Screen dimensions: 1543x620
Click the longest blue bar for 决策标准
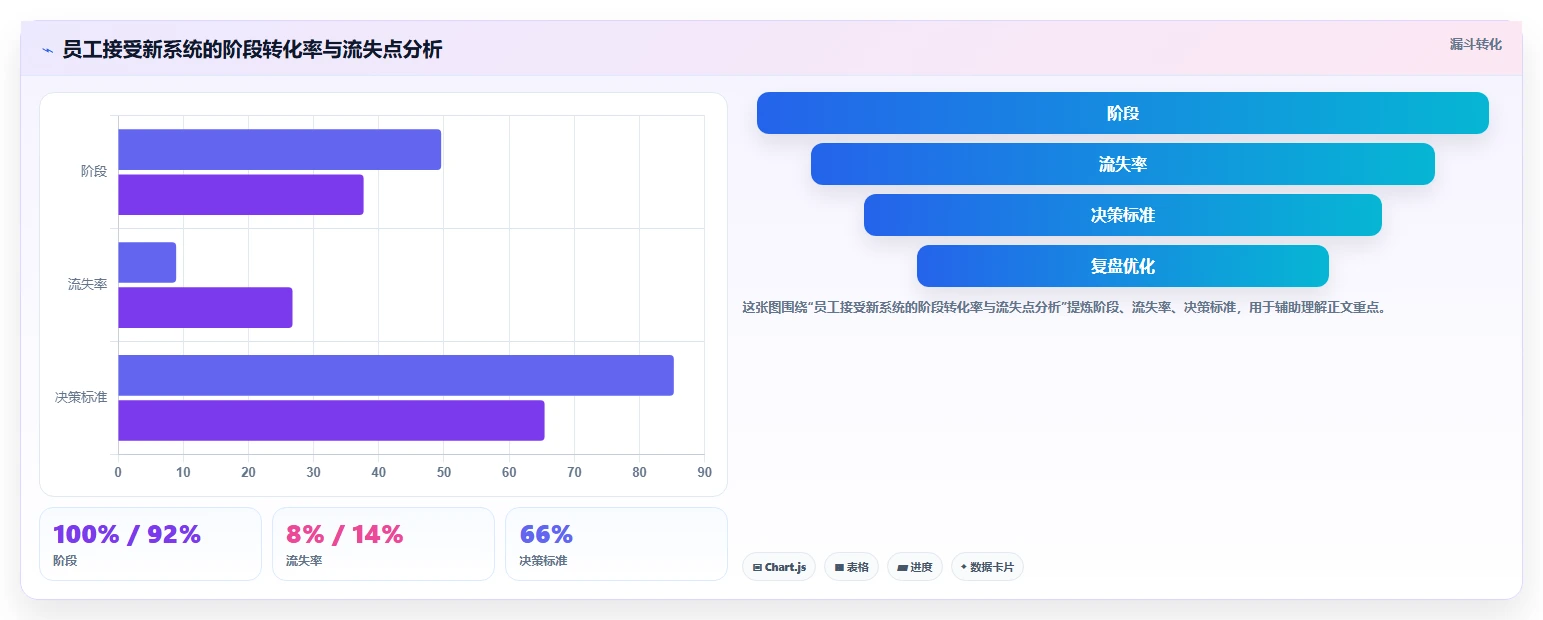[396, 375]
